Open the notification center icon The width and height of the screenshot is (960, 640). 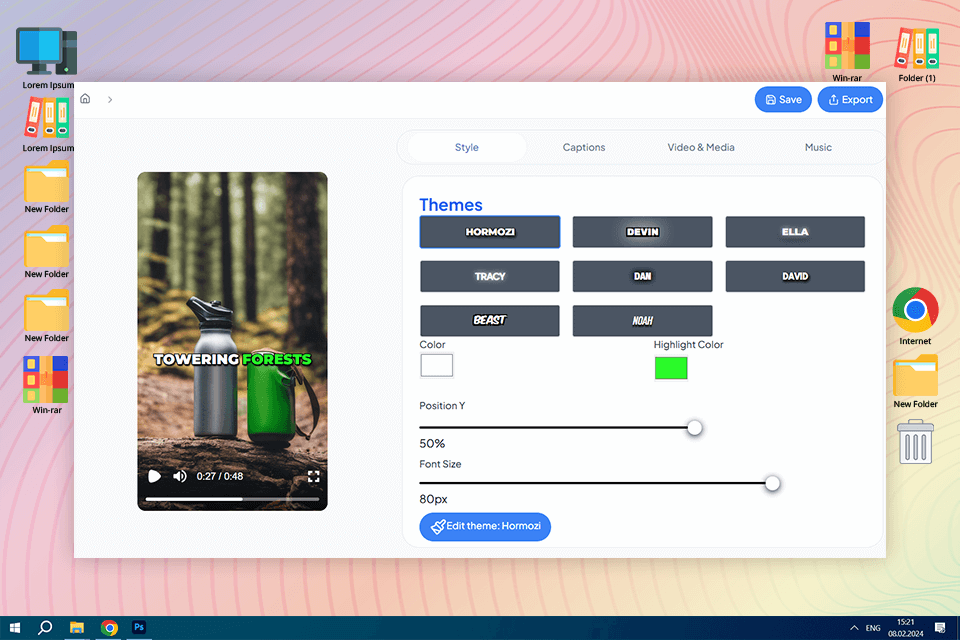click(x=940, y=628)
